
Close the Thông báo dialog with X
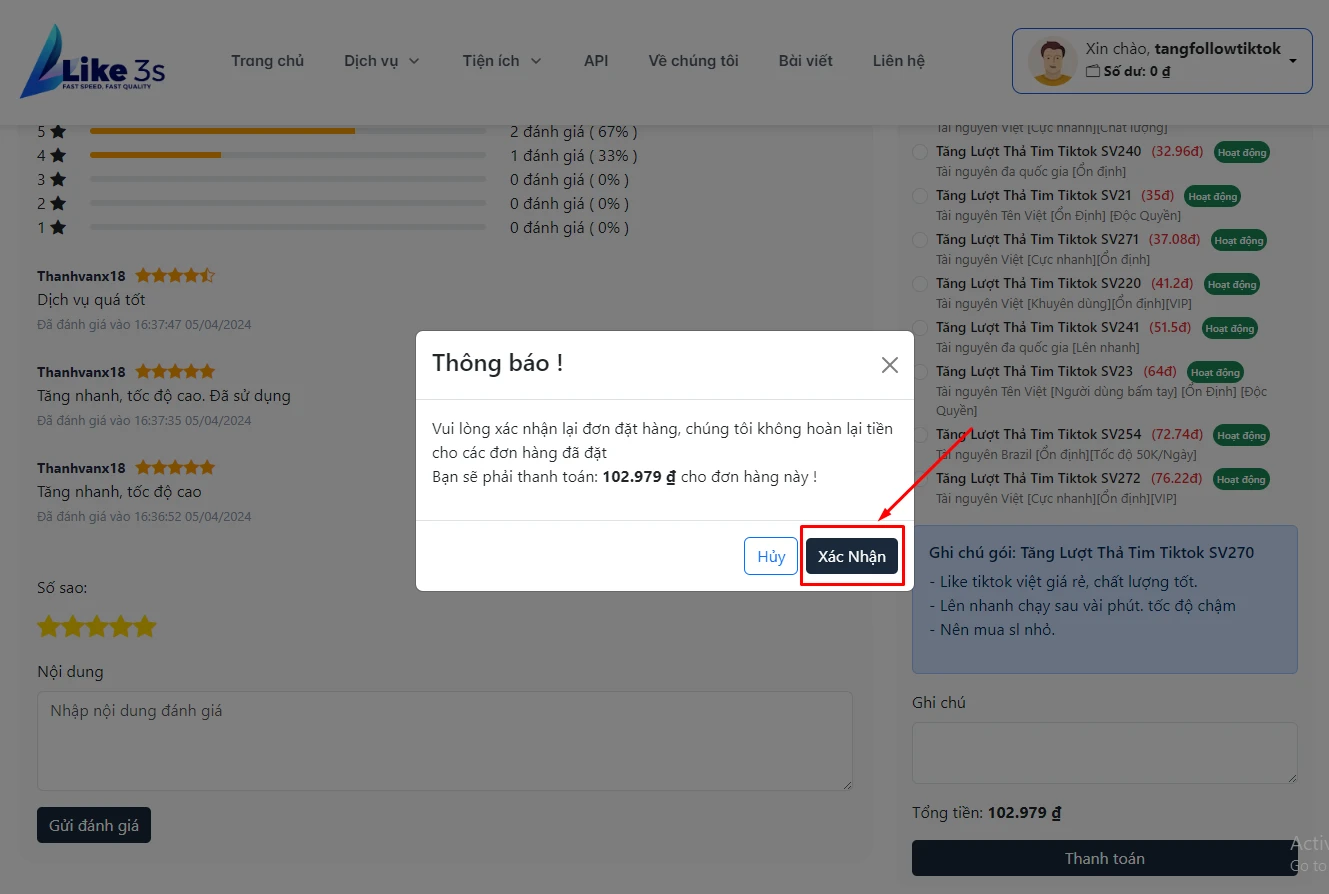point(890,365)
